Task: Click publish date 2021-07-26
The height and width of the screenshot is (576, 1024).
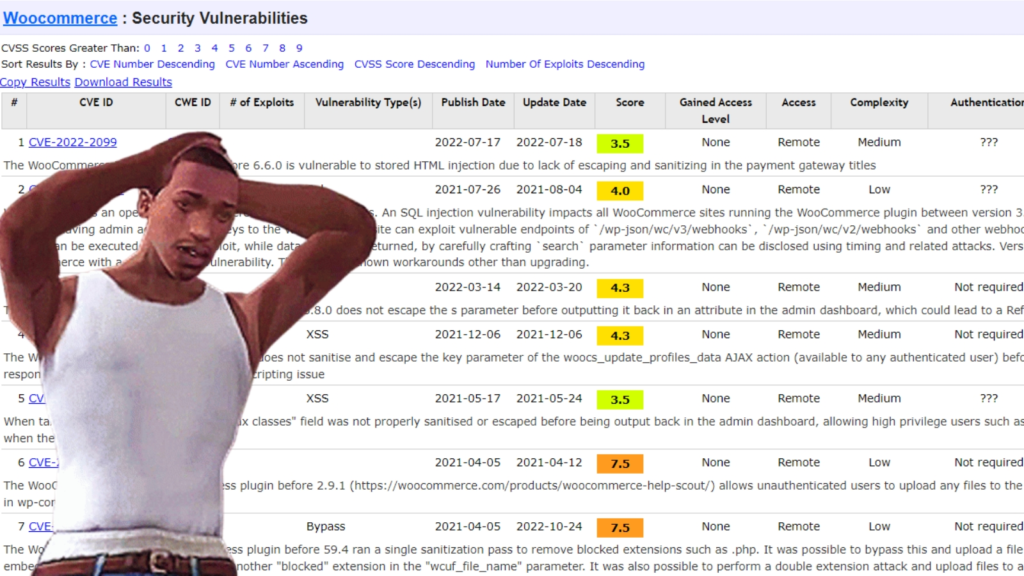Action: pos(468,189)
